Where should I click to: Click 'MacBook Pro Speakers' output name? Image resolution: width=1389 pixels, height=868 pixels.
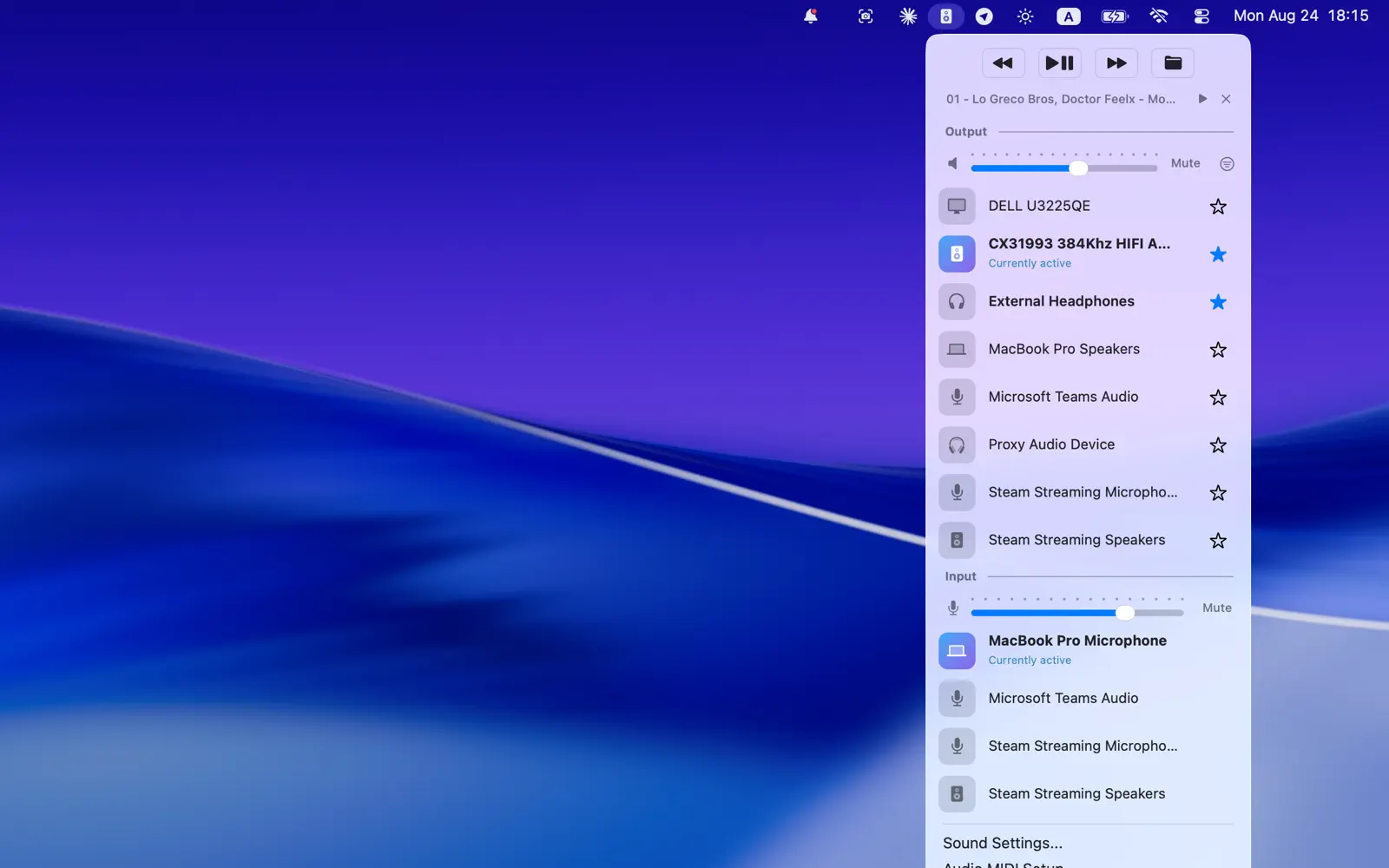pyautogui.click(x=1063, y=349)
